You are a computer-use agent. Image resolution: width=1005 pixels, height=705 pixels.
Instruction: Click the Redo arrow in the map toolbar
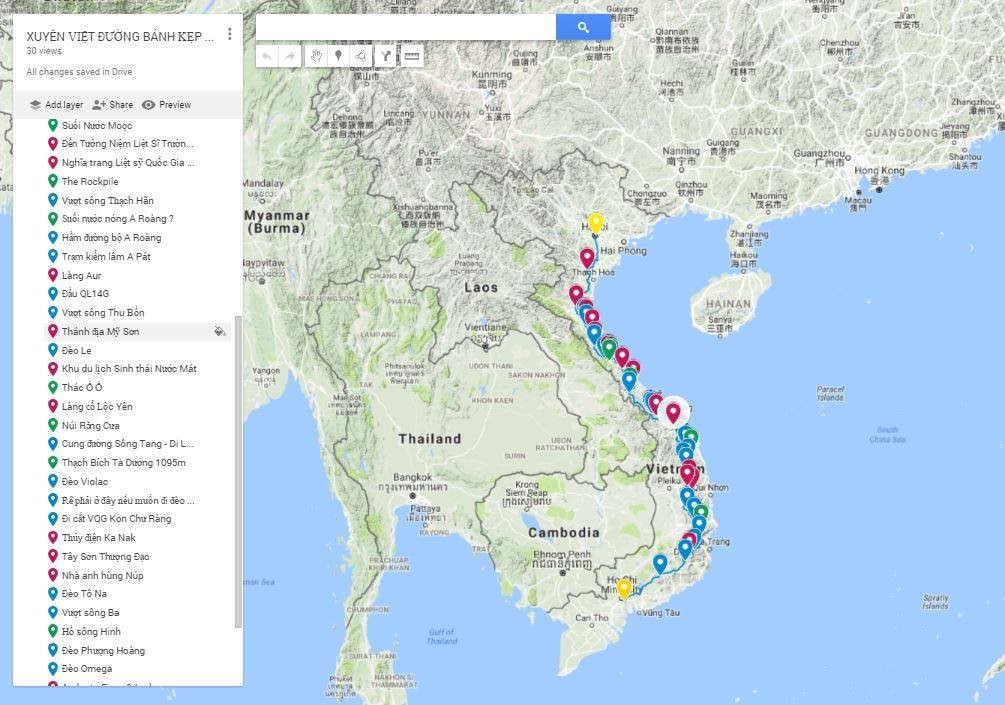(x=290, y=56)
